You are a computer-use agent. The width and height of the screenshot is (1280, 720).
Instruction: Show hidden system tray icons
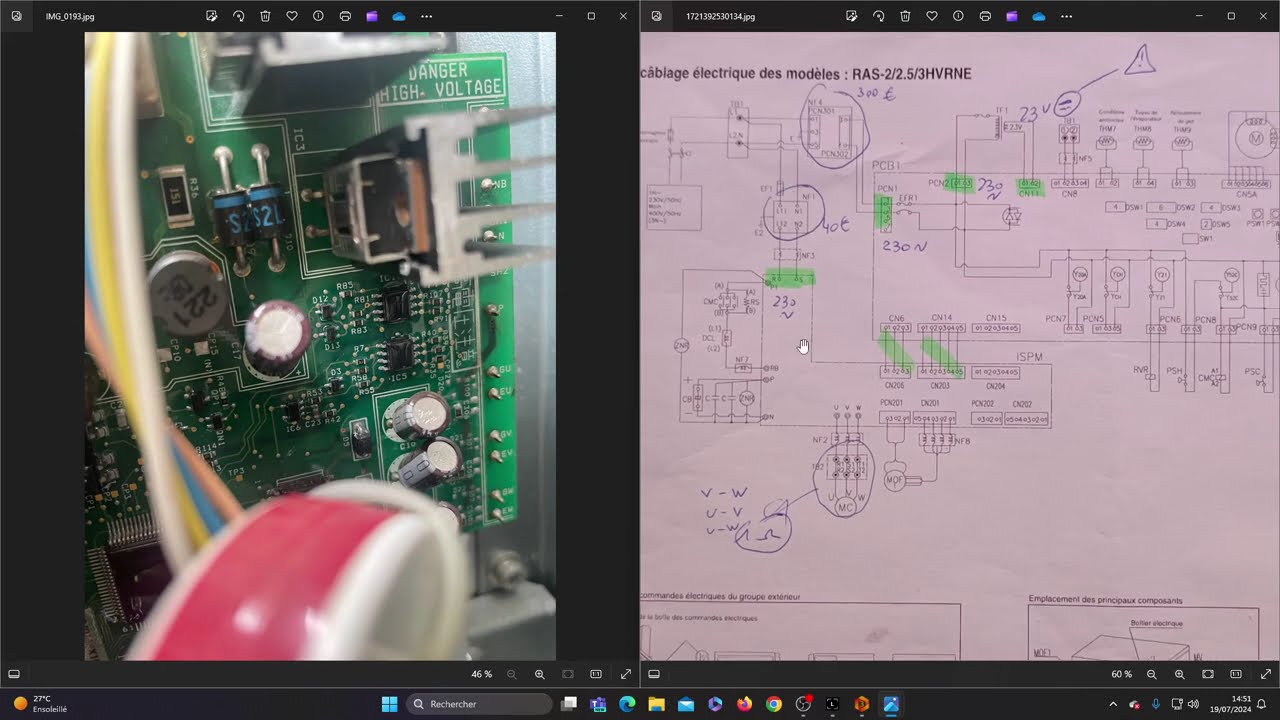1113,704
